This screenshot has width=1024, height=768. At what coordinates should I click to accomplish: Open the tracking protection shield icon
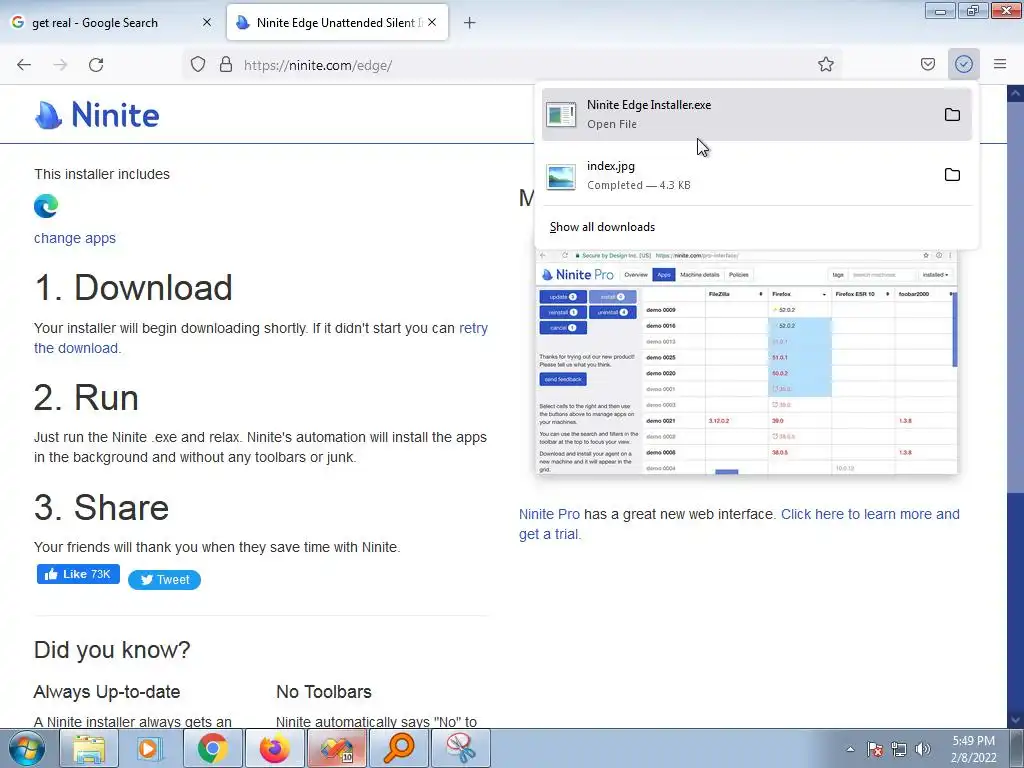click(198, 65)
